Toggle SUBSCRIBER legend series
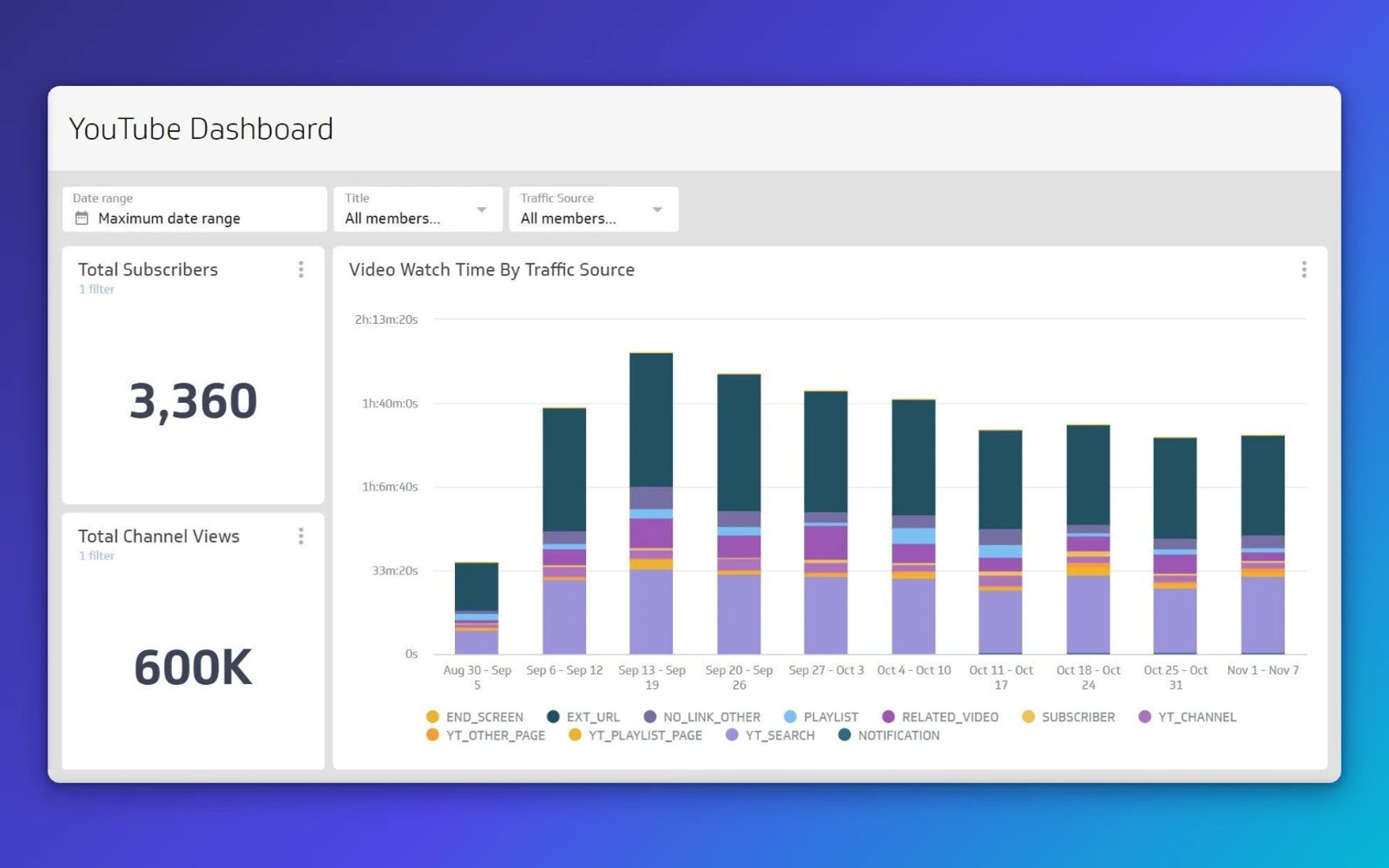 (1068, 717)
